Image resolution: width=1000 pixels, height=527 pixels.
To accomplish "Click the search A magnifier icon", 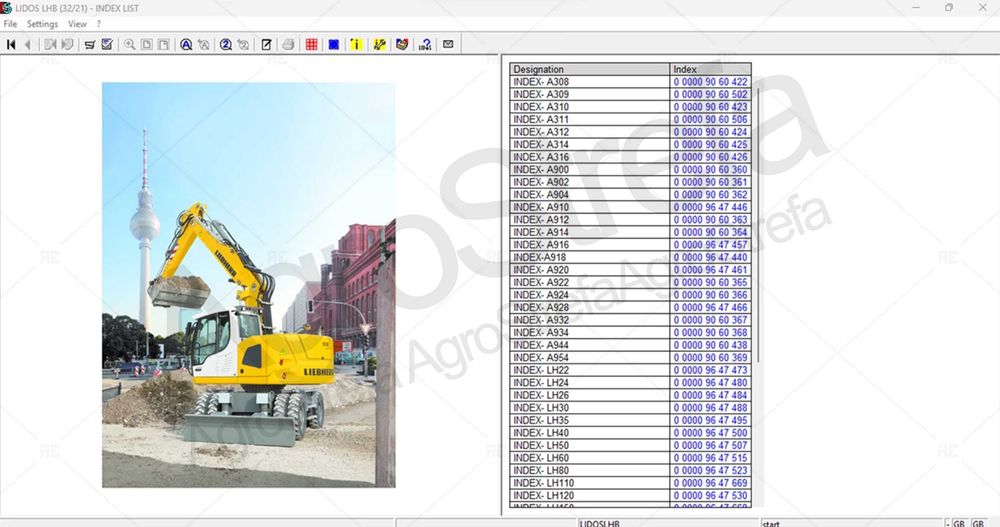I will pyautogui.click(x=186, y=44).
